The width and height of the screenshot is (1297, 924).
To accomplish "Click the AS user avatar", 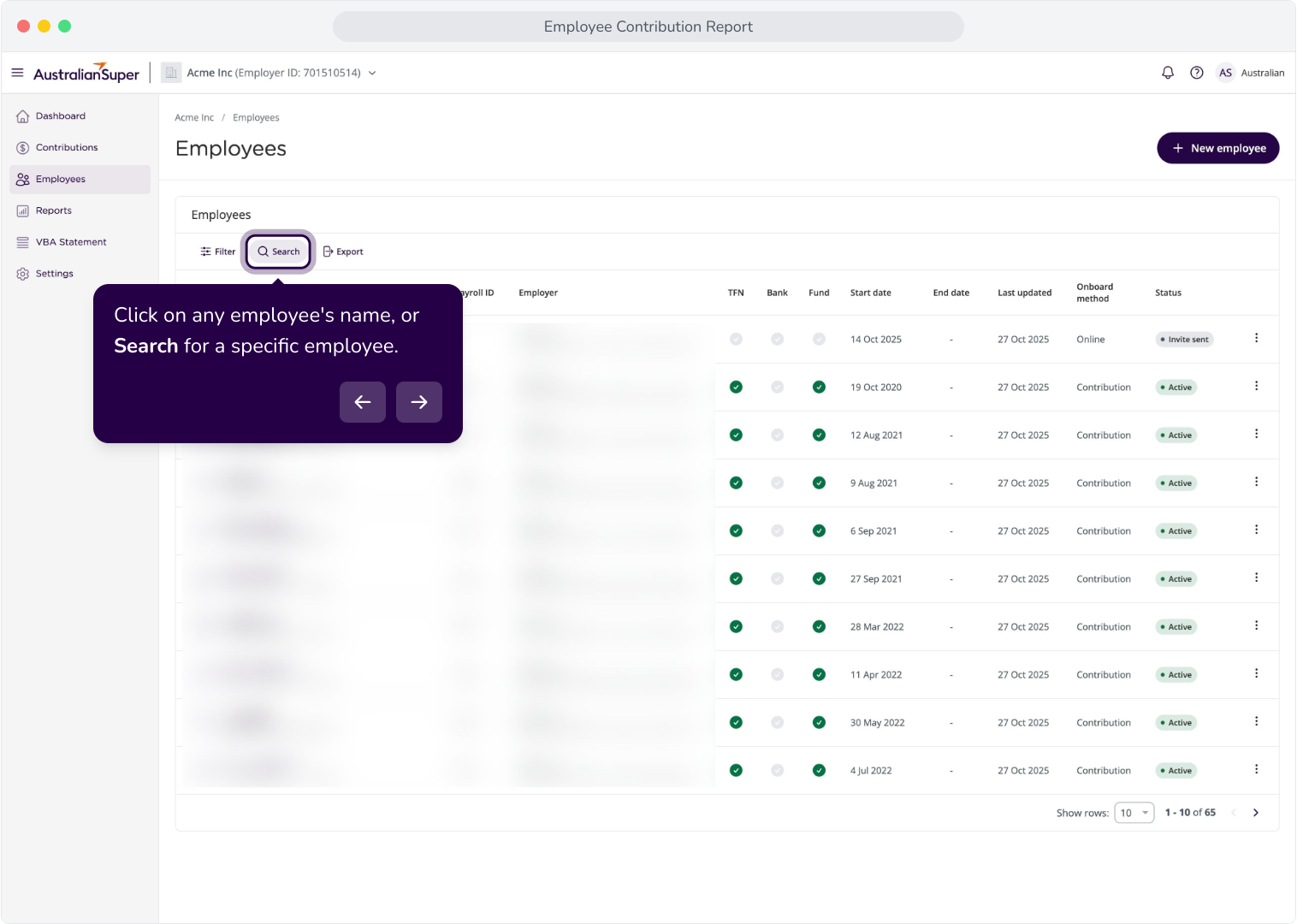I will pyautogui.click(x=1225, y=73).
